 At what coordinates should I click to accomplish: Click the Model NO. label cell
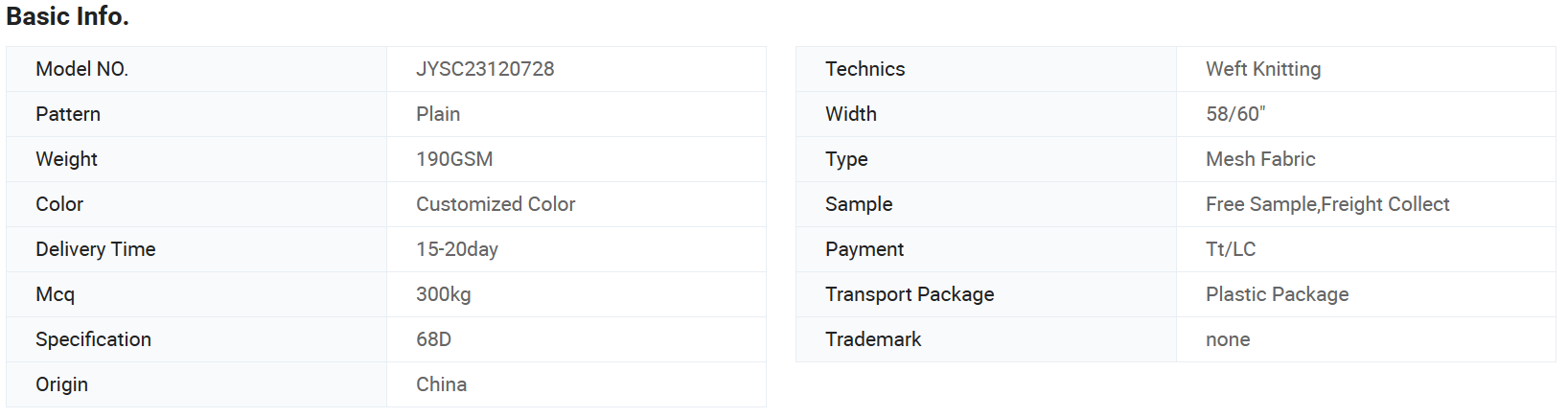(x=196, y=69)
